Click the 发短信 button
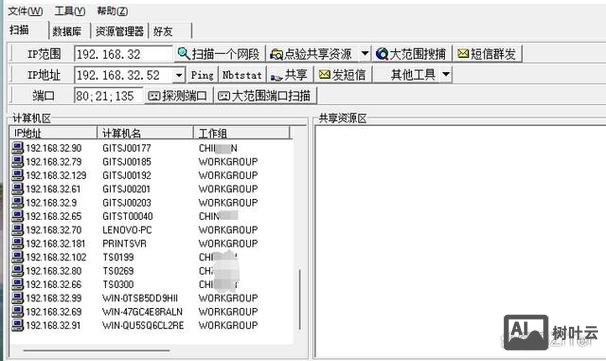606x361 pixels. (x=342, y=75)
